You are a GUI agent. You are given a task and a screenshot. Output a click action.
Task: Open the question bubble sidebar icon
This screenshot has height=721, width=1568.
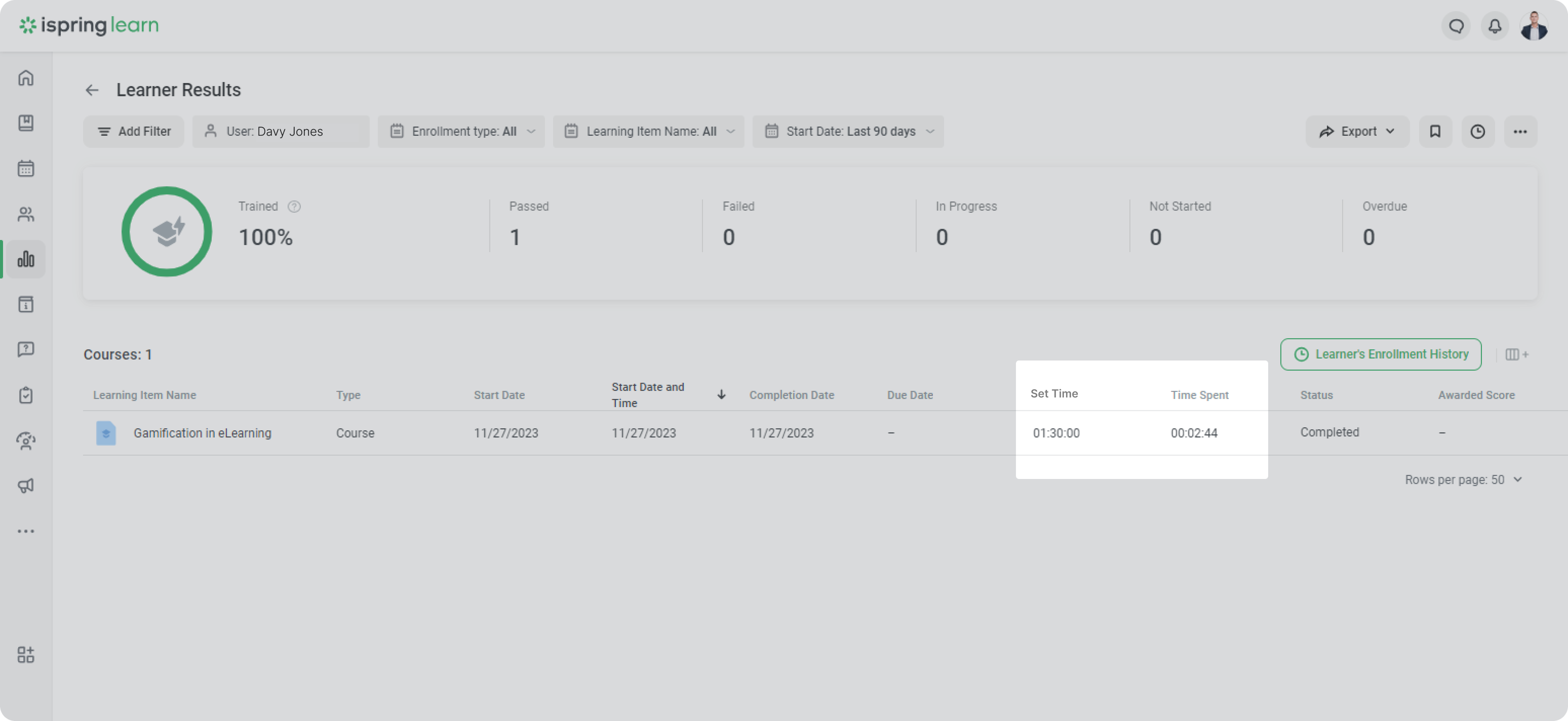point(26,349)
